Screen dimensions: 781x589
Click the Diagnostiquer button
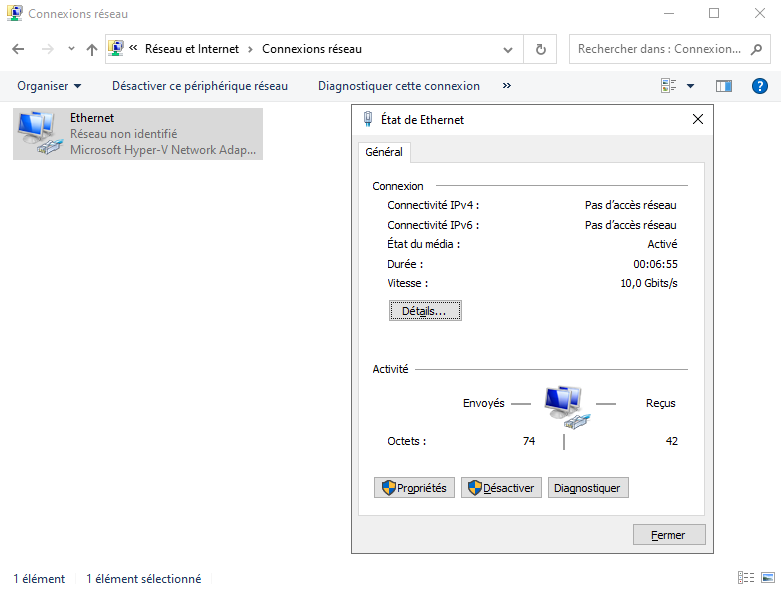(x=588, y=488)
